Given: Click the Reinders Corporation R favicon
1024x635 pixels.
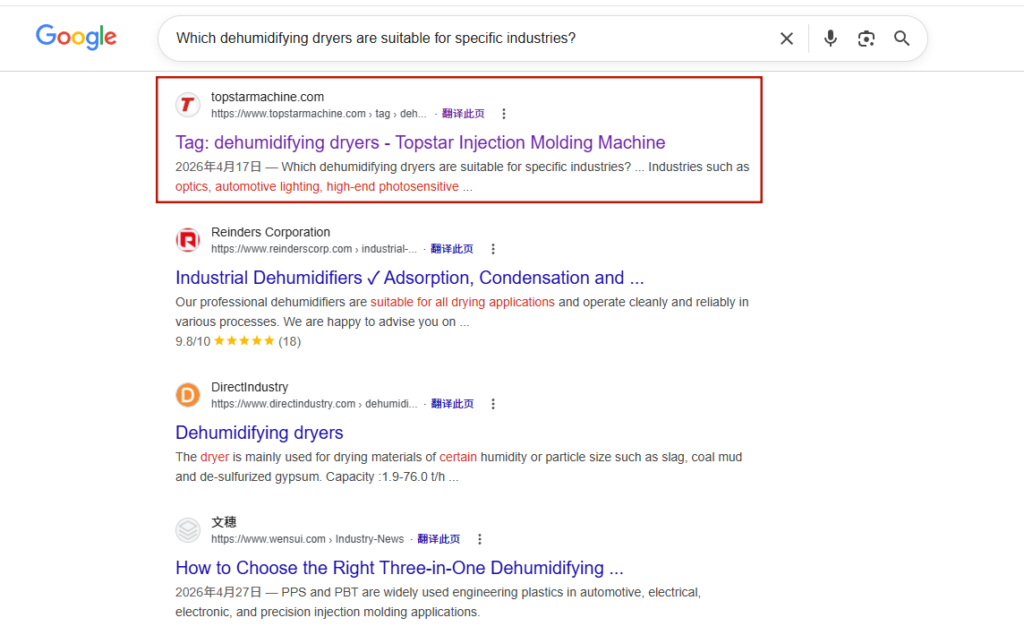Looking at the screenshot, I should 187,240.
